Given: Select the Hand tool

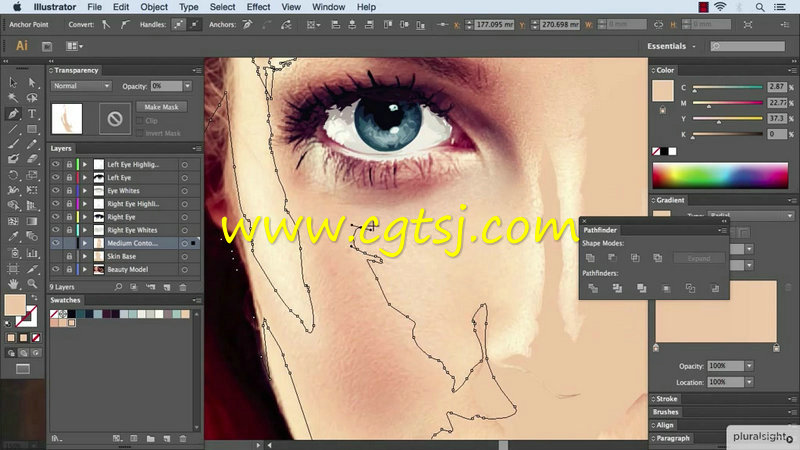Looking at the screenshot, I should (x=13, y=283).
